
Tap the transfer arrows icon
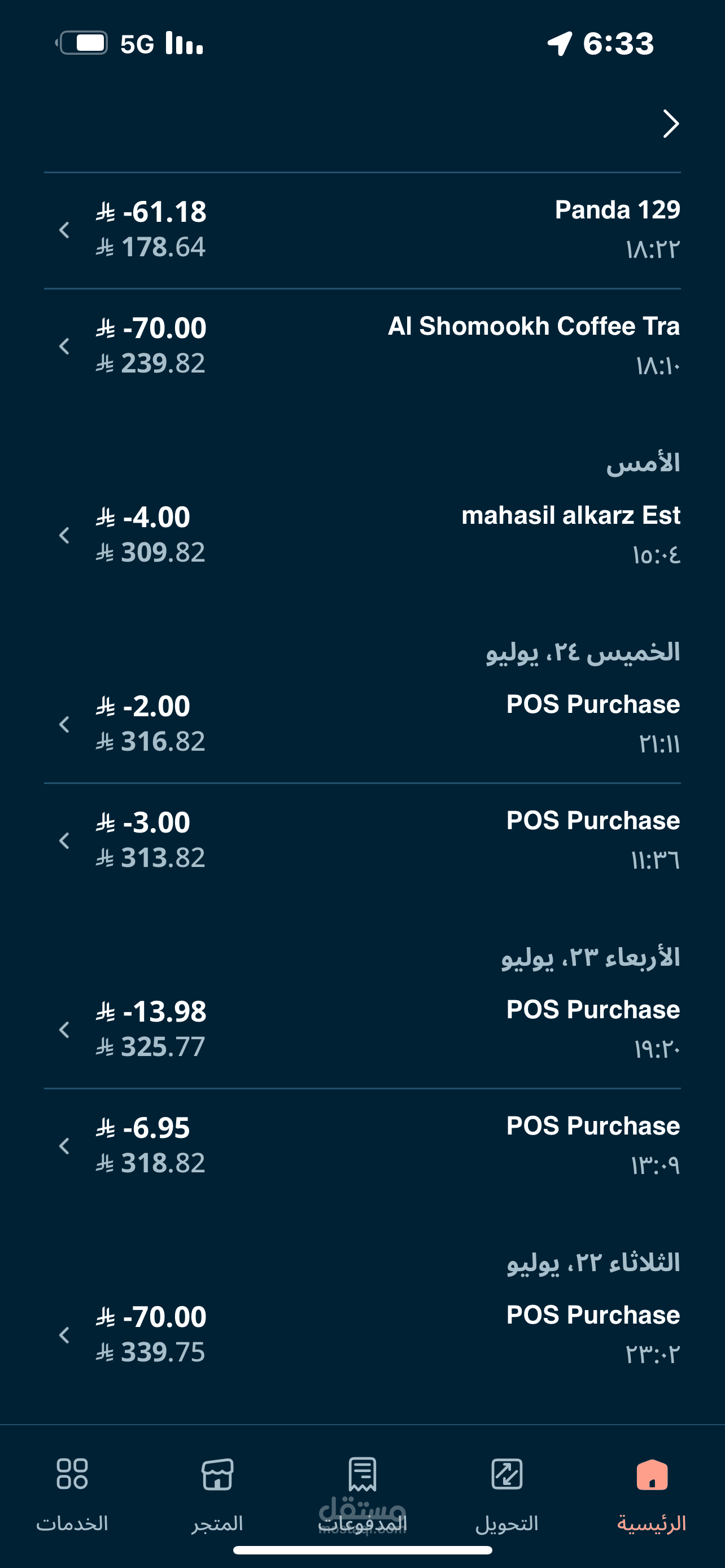507,1474
